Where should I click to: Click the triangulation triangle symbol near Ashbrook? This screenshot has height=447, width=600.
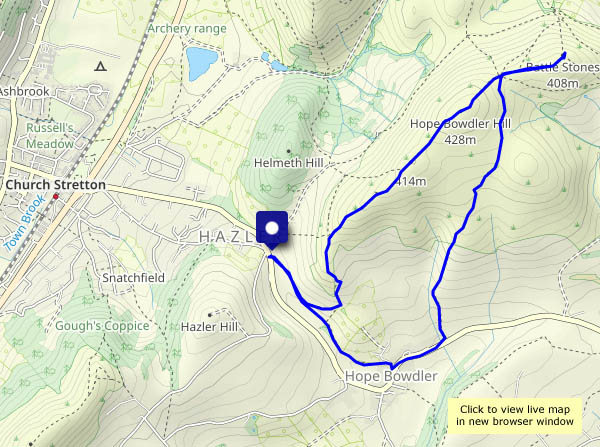100,67
